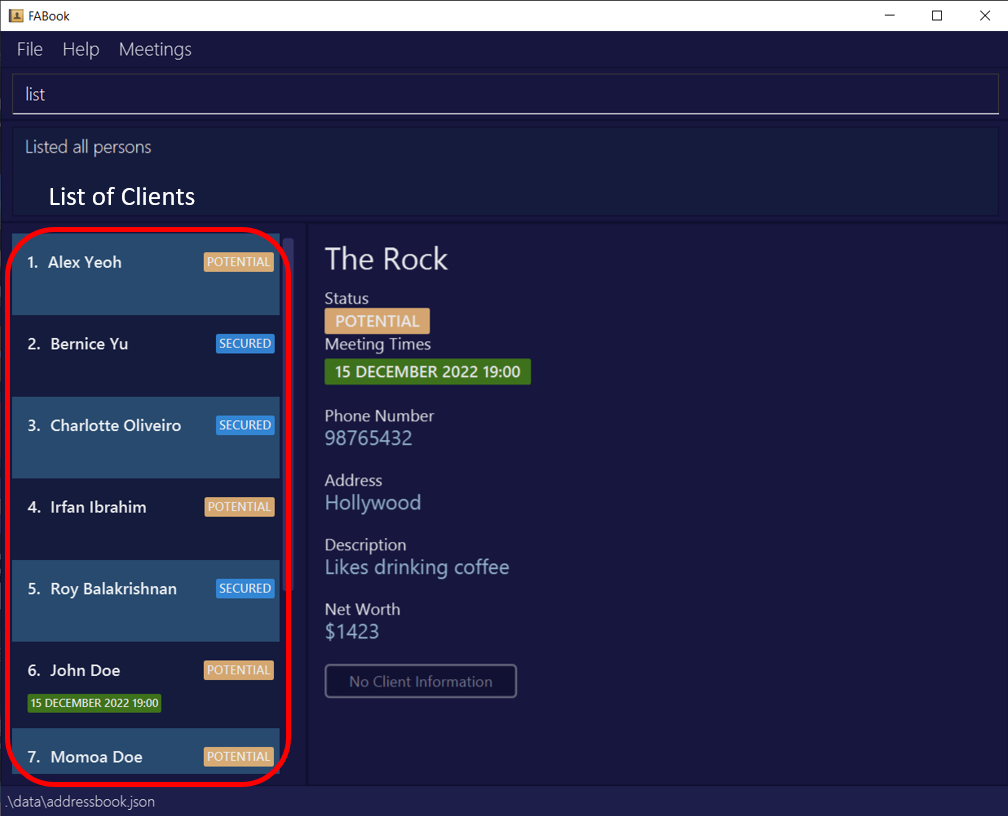
Task: Select Bernice Yu client card
Action: pos(146,356)
